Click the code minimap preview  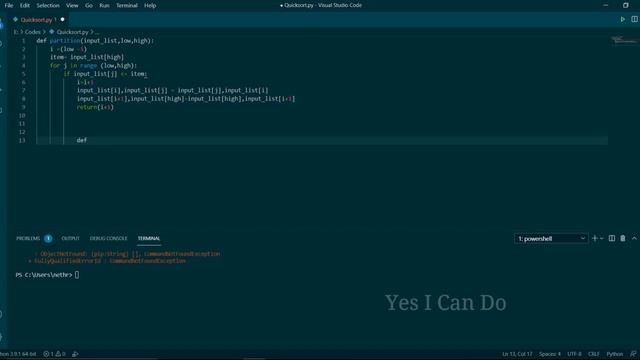[x=624, y=40]
